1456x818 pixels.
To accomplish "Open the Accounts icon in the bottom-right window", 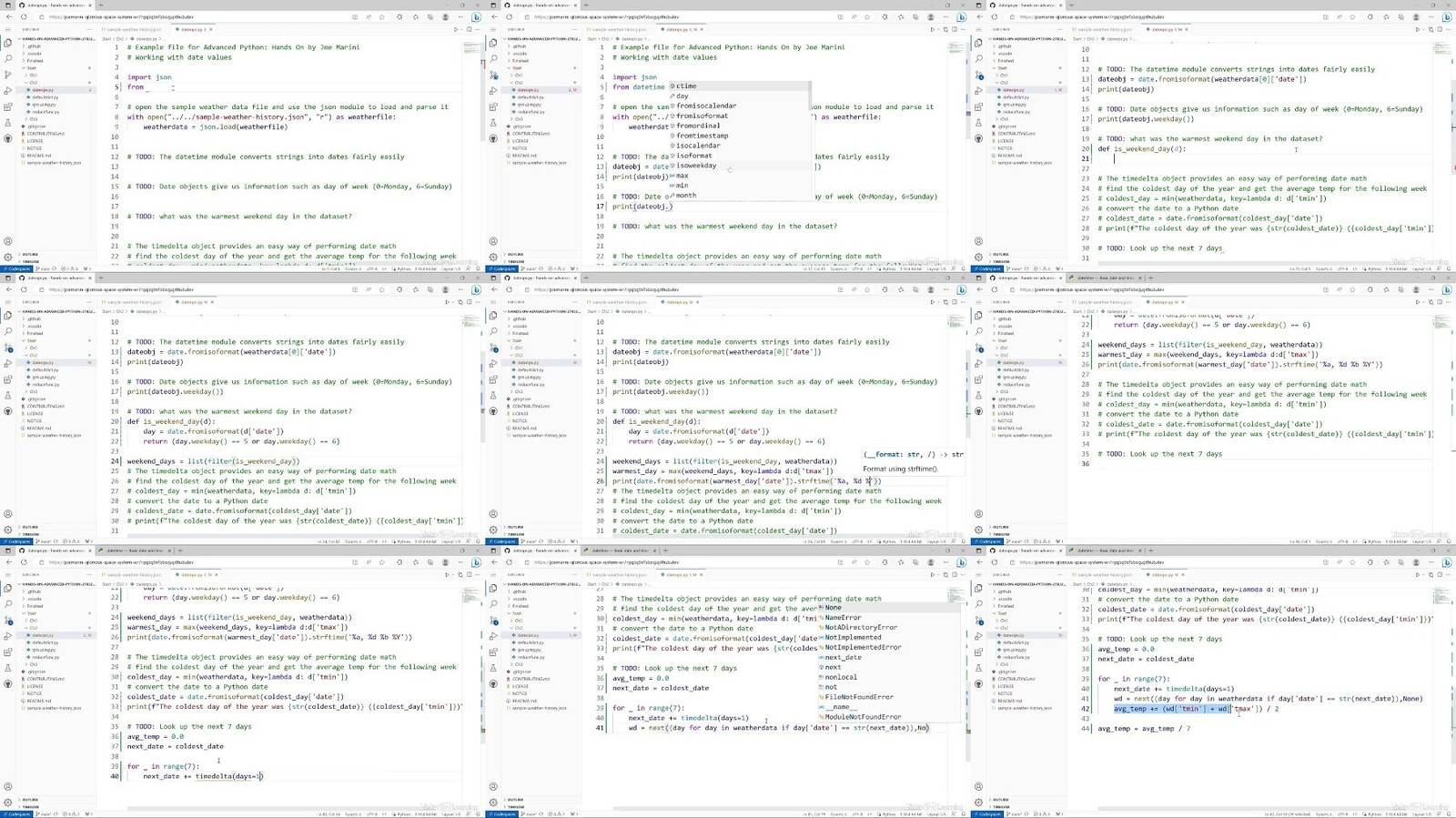I will tap(978, 786).
